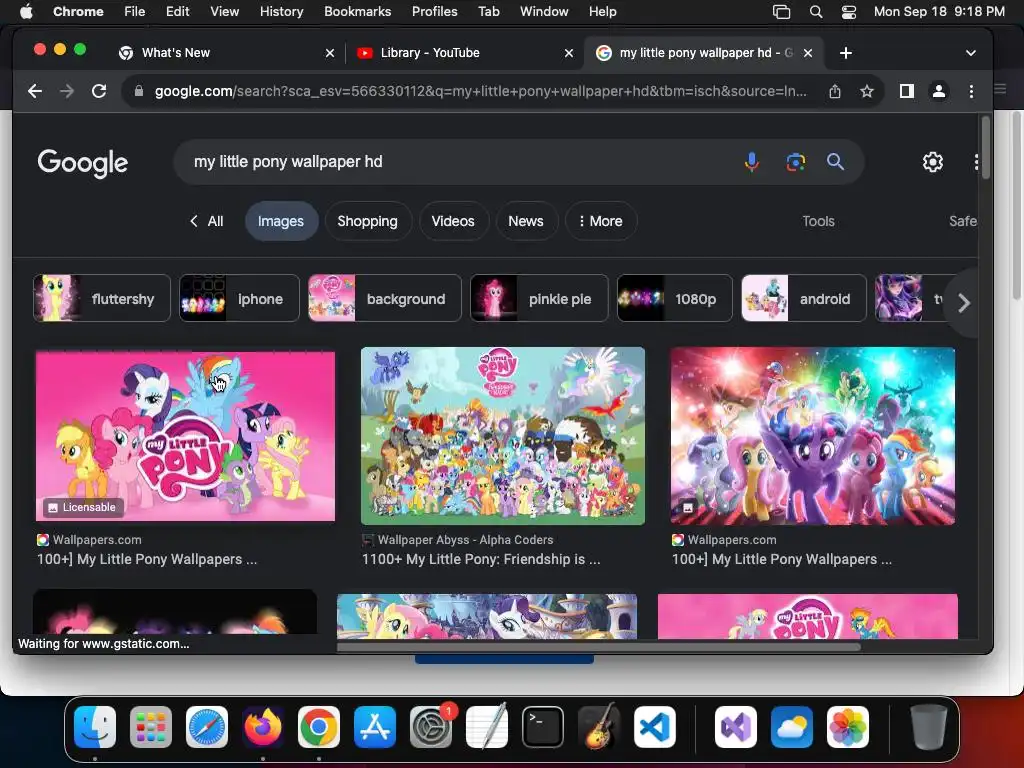Open macOS Control Center icon
Viewport: 1024px width, 768px height.
pos(848,12)
